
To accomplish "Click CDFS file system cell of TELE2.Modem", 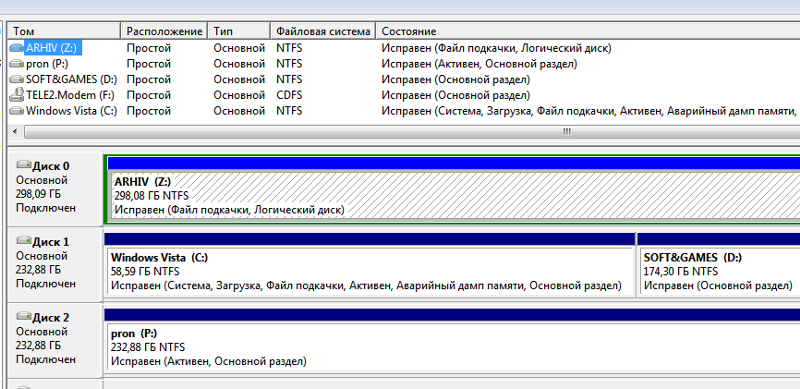I will (289, 95).
